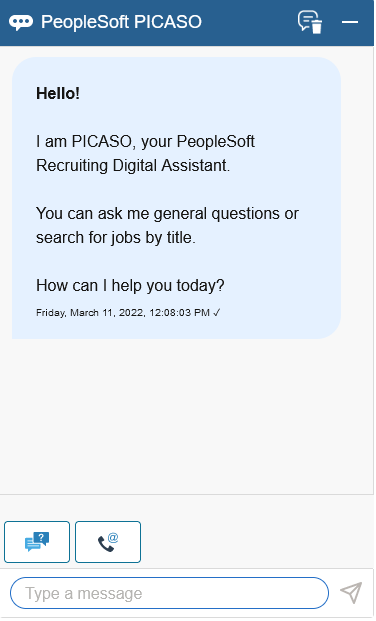Click the 'You can ask me general questions' line

point(167,213)
